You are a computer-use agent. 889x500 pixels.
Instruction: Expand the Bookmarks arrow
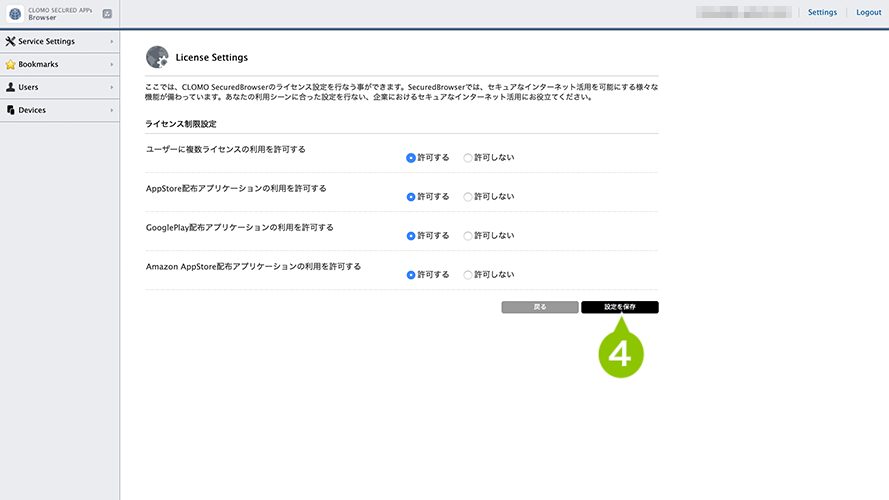(112, 65)
